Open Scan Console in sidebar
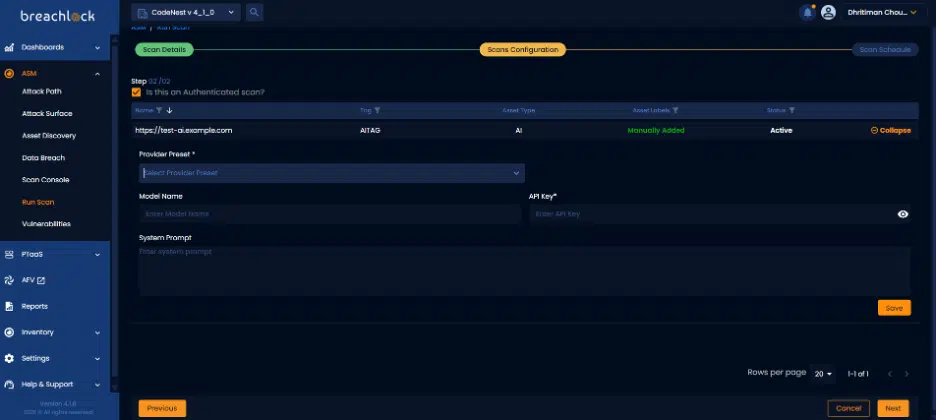Screen dimensions: 936x420 (46, 180)
